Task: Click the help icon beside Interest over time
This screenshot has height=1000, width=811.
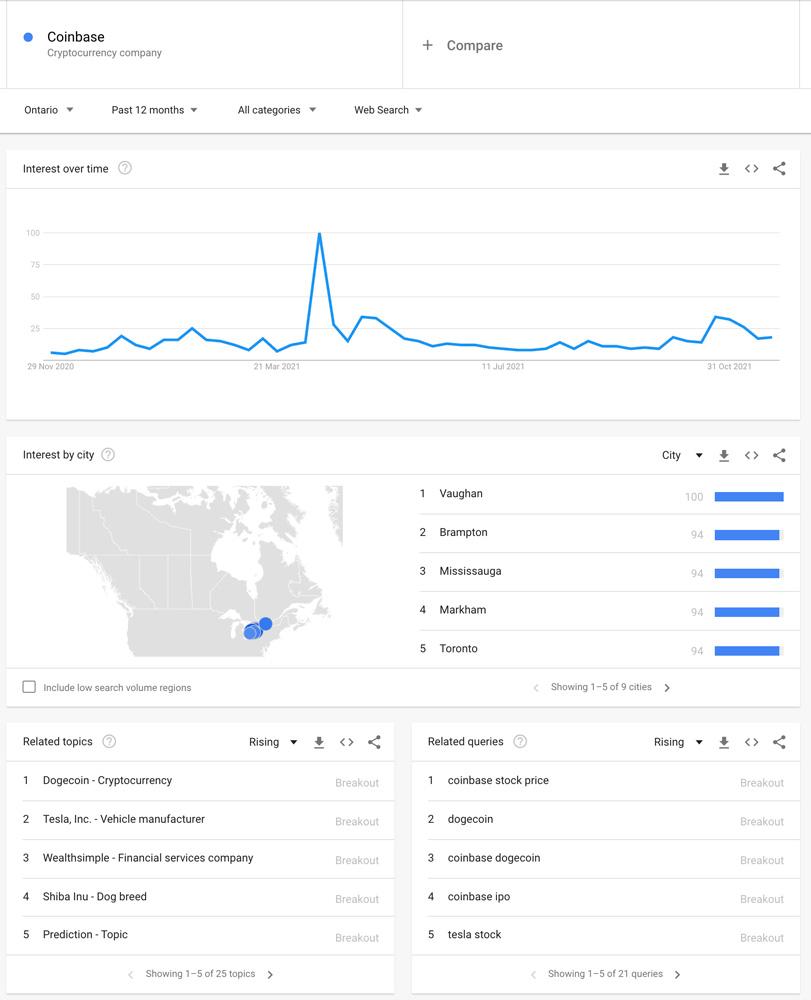Action: (125, 168)
